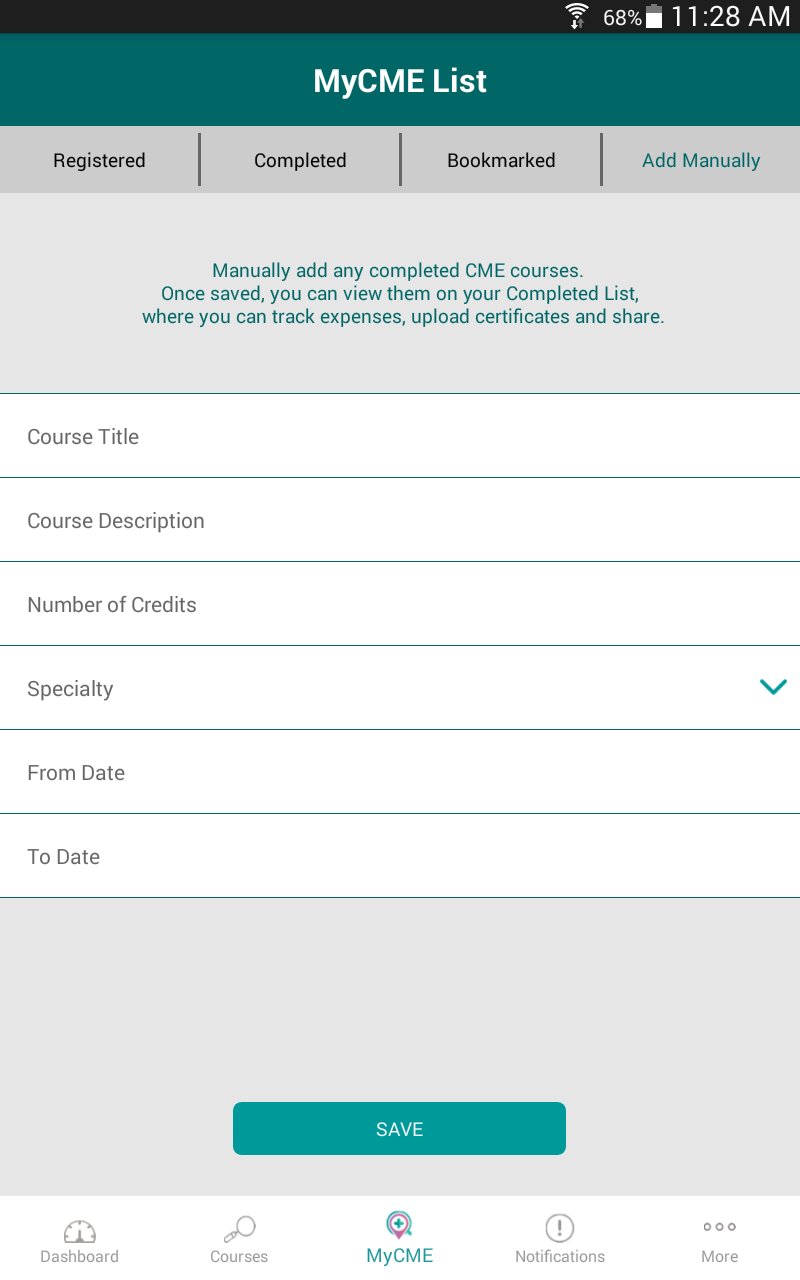The height and width of the screenshot is (1280, 800).
Task: Pick a From Date value
Action: 400,772
